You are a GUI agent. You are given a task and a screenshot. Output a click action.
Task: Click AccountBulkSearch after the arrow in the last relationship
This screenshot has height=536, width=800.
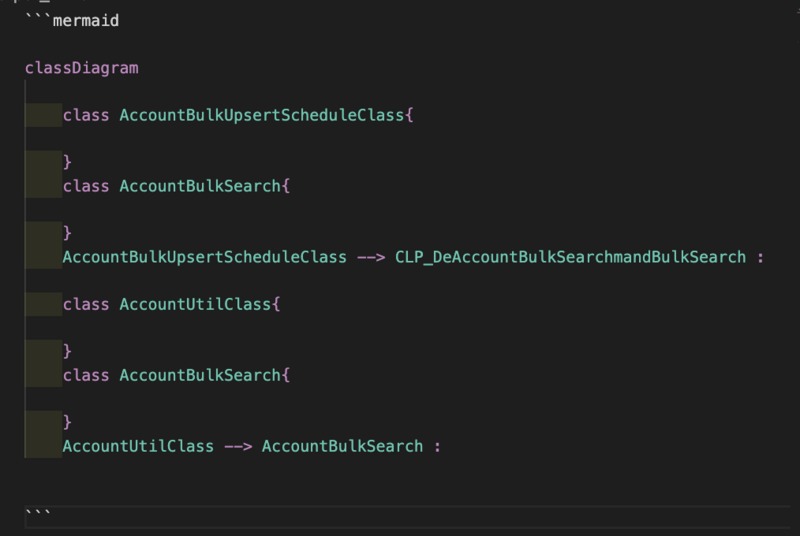coord(342,446)
